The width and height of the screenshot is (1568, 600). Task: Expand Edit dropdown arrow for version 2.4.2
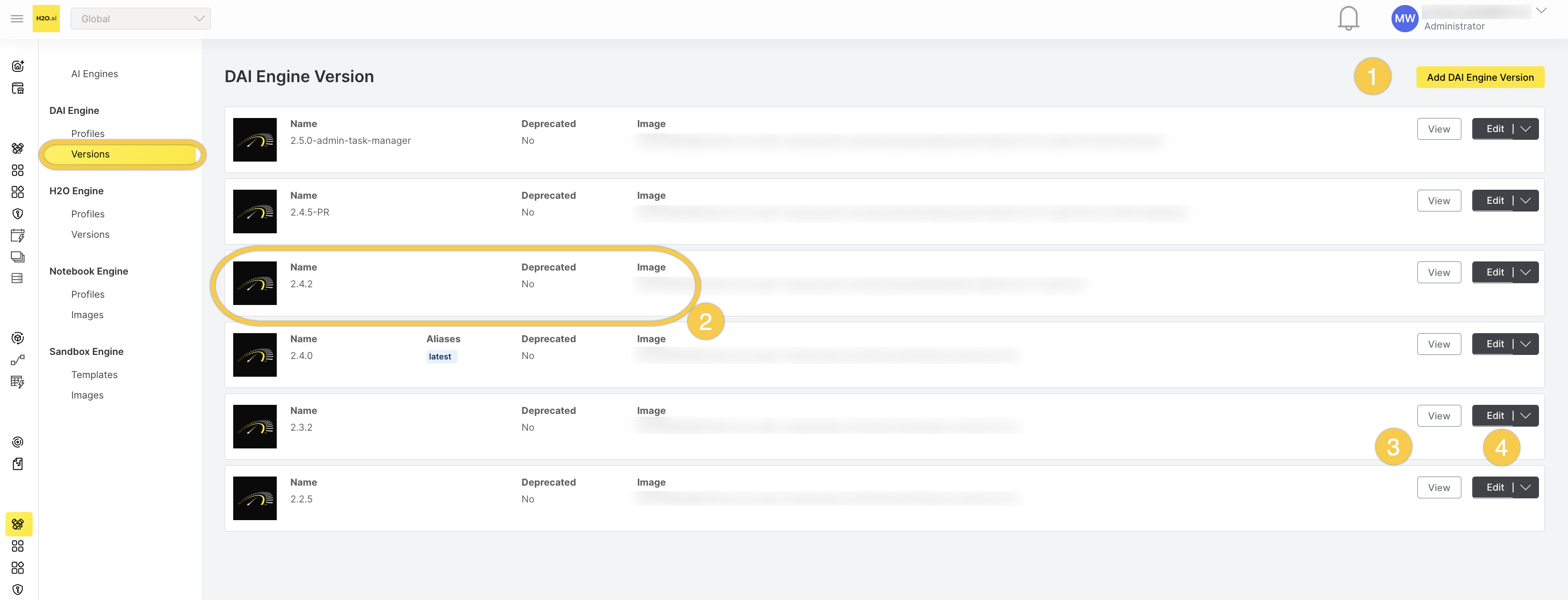[1525, 272]
